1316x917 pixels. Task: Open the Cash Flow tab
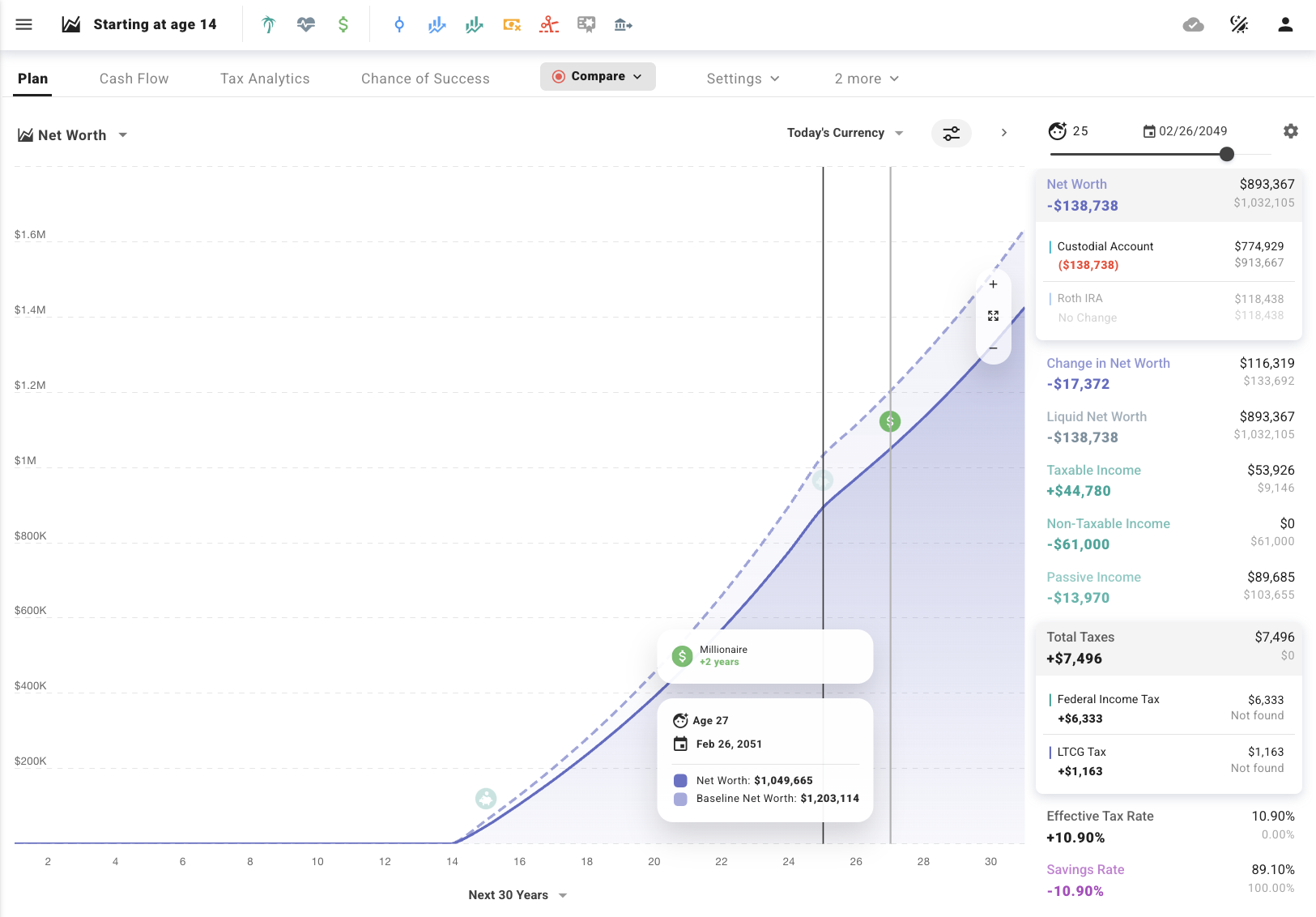click(134, 79)
